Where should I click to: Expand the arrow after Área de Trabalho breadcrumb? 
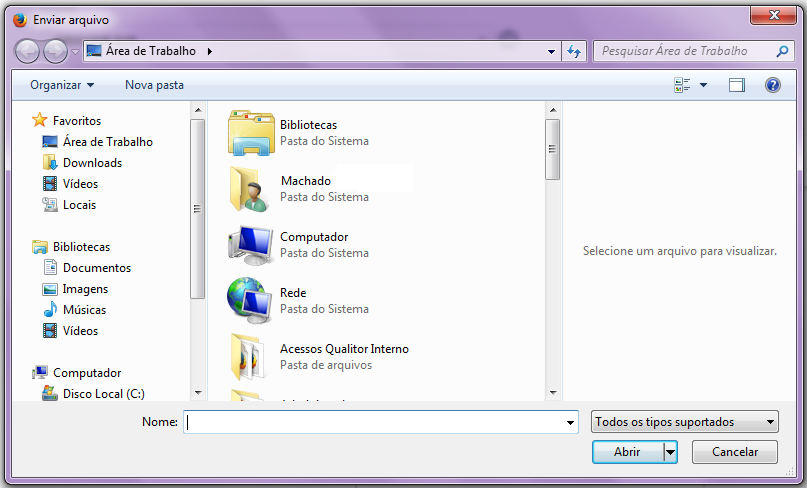pyautogui.click(x=209, y=51)
